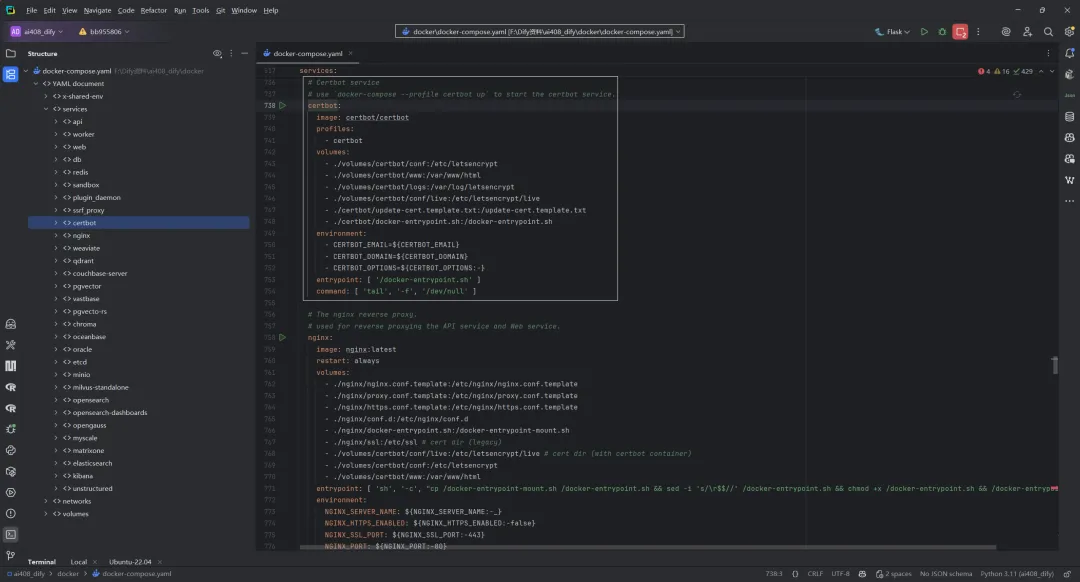Open the ai408_dify project dropdown
The height and width of the screenshot is (582, 1080).
coord(37,32)
